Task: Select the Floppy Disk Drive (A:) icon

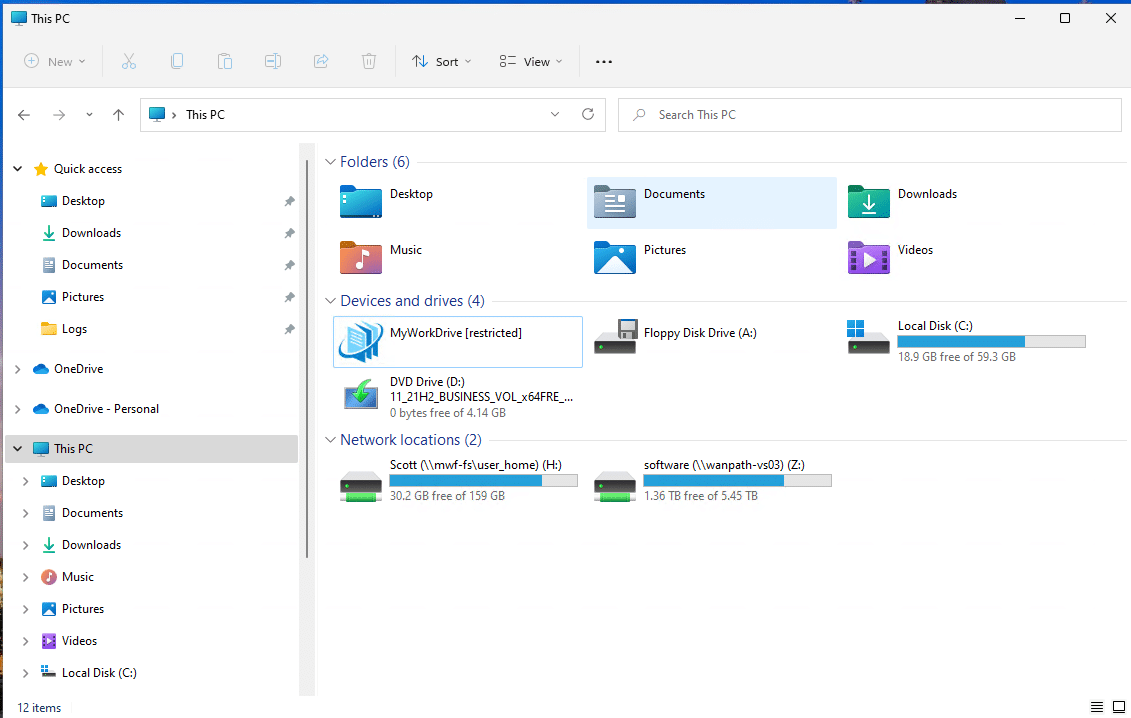Action: [x=615, y=337]
